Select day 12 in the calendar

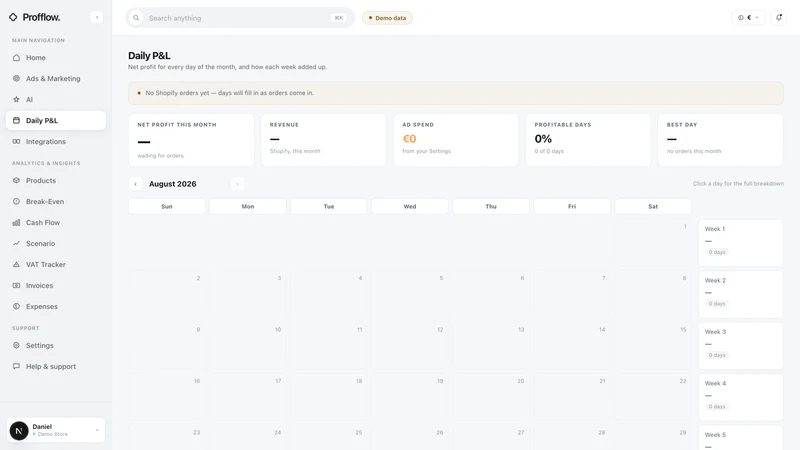(410, 346)
